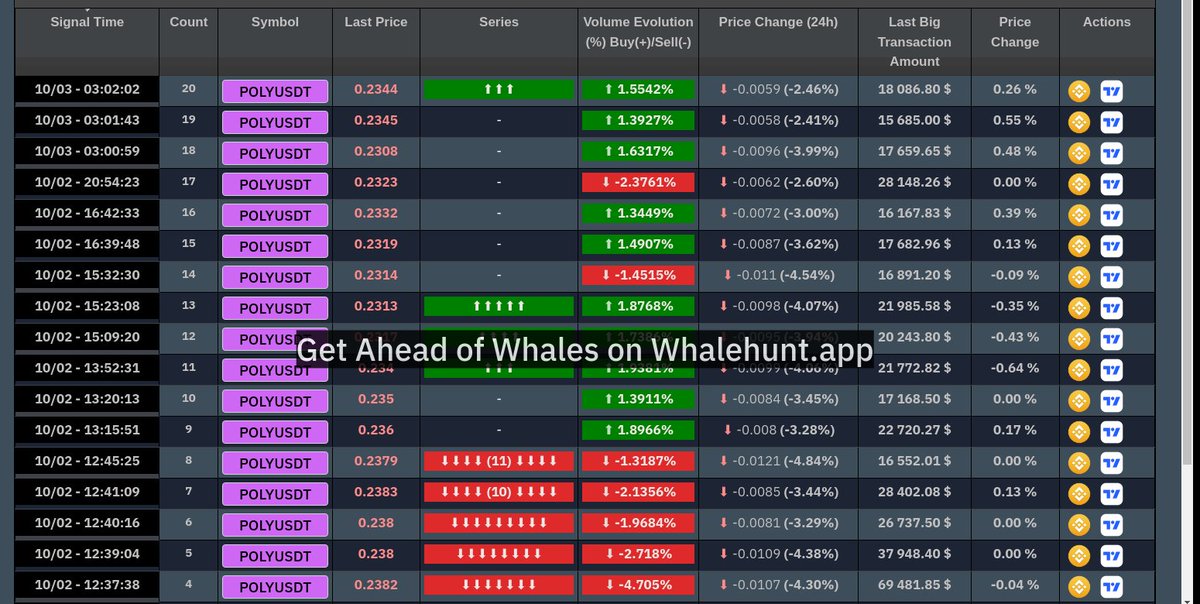1200x604 pixels.
Task: Click the red -4.705% volume cell
Action: point(638,585)
